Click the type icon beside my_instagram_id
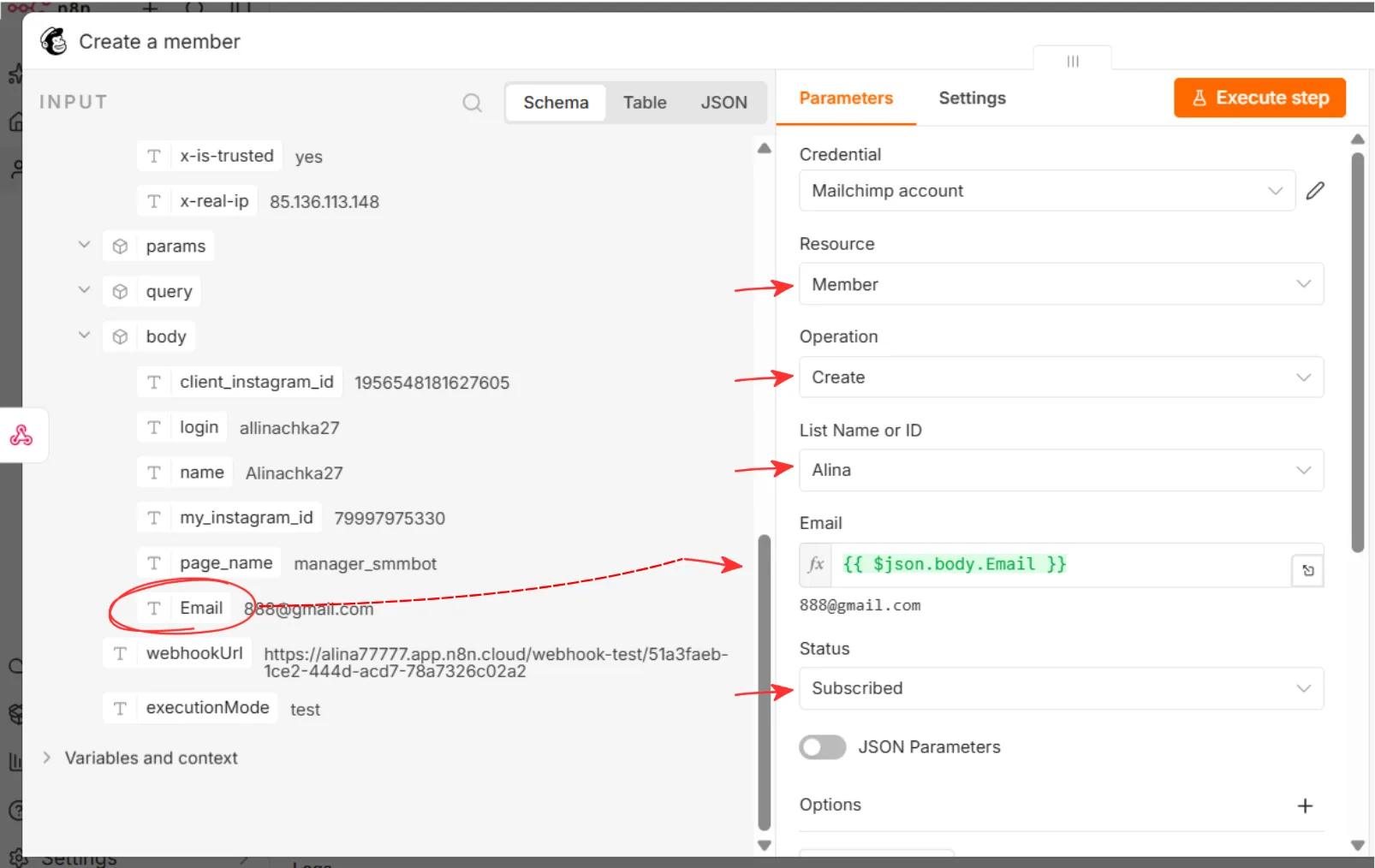 click(154, 518)
